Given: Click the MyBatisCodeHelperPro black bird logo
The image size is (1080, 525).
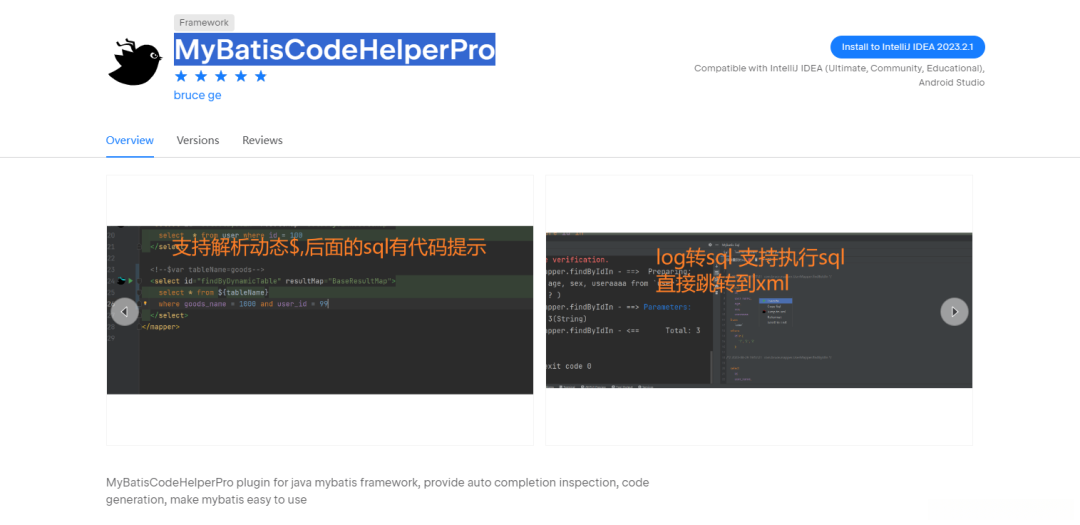Looking at the screenshot, I should [135, 62].
